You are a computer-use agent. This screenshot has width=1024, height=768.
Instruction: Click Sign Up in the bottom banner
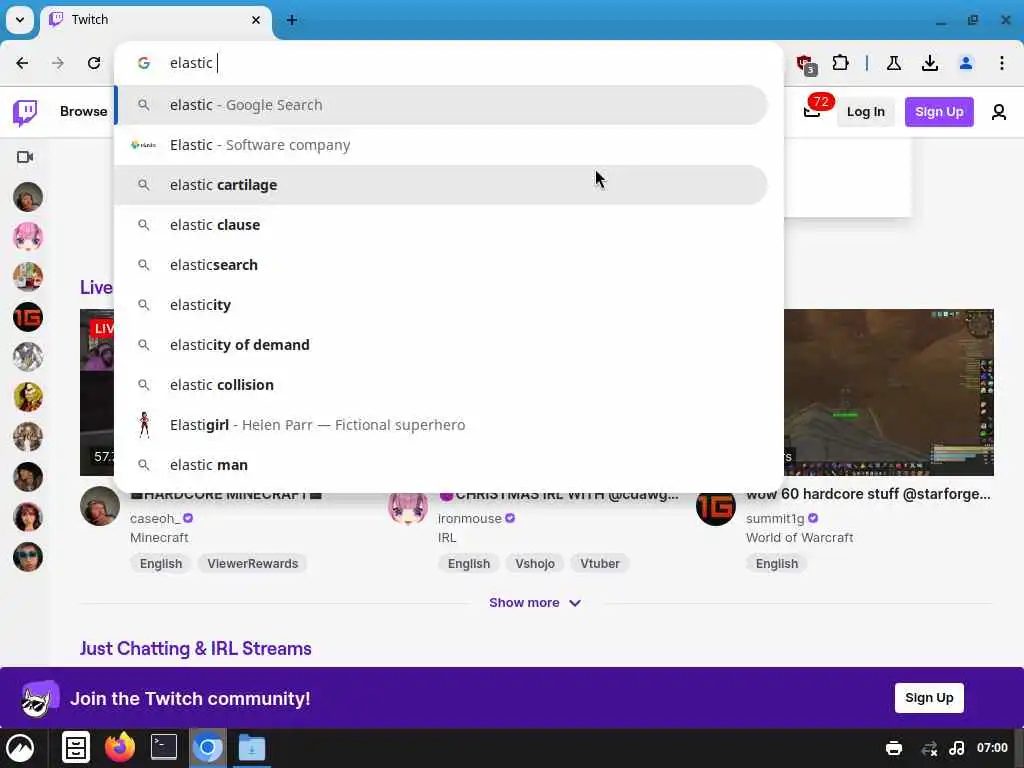coord(929,698)
